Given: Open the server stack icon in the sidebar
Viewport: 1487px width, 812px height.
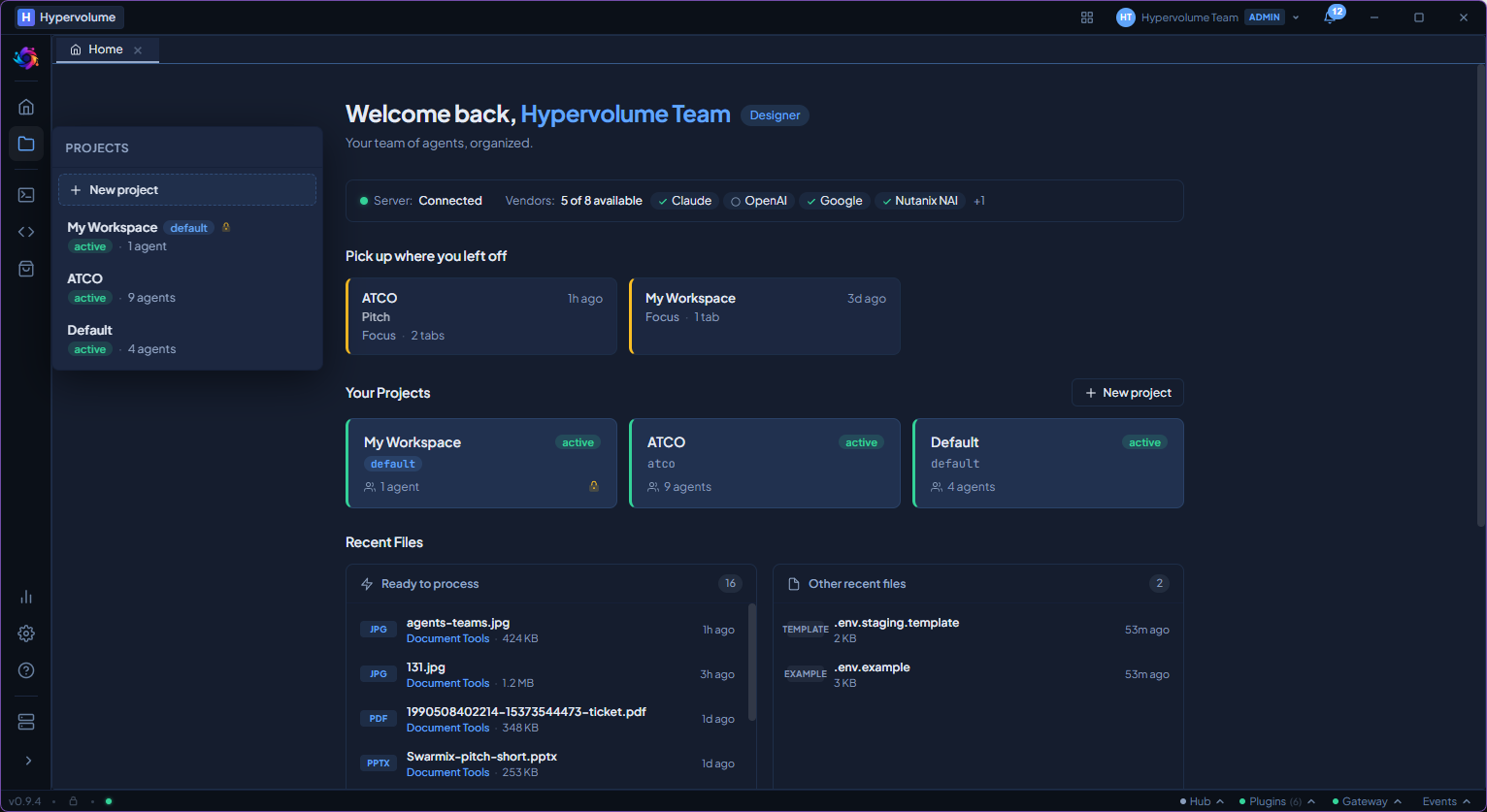Looking at the screenshot, I should pyautogui.click(x=26, y=722).
